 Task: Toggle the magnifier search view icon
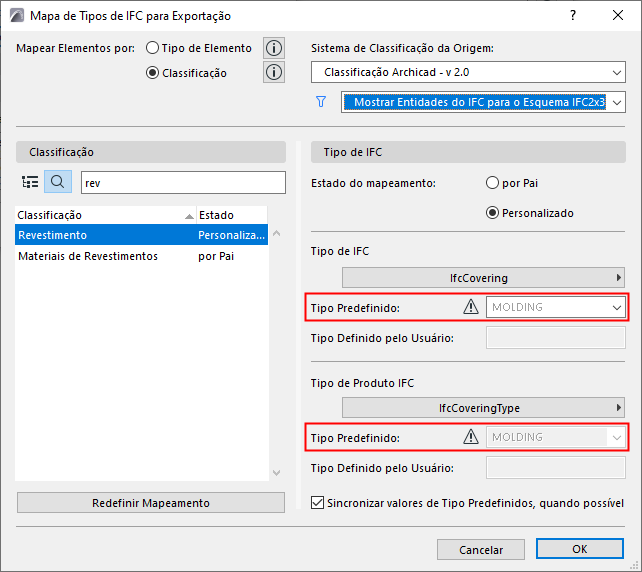tap(58, 182)
